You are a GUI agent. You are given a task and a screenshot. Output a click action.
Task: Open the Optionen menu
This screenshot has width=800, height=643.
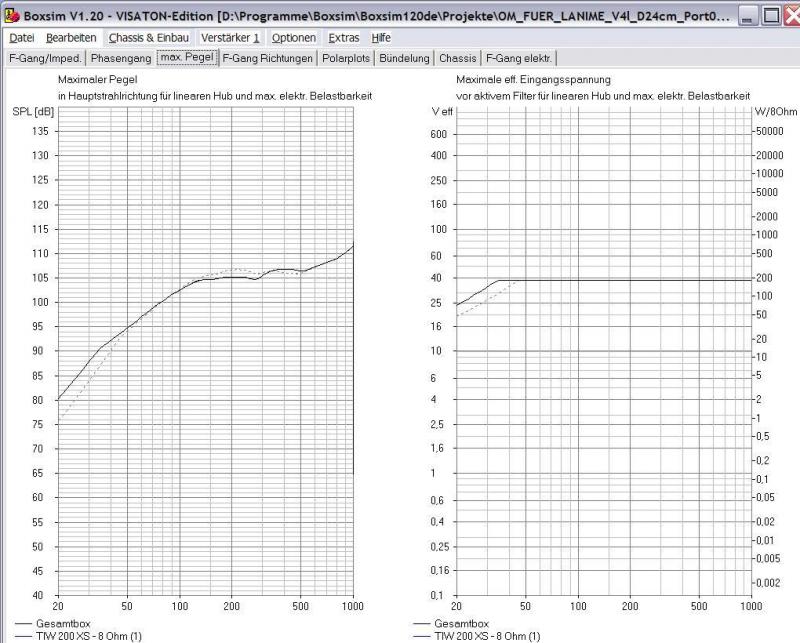(293, 38)
